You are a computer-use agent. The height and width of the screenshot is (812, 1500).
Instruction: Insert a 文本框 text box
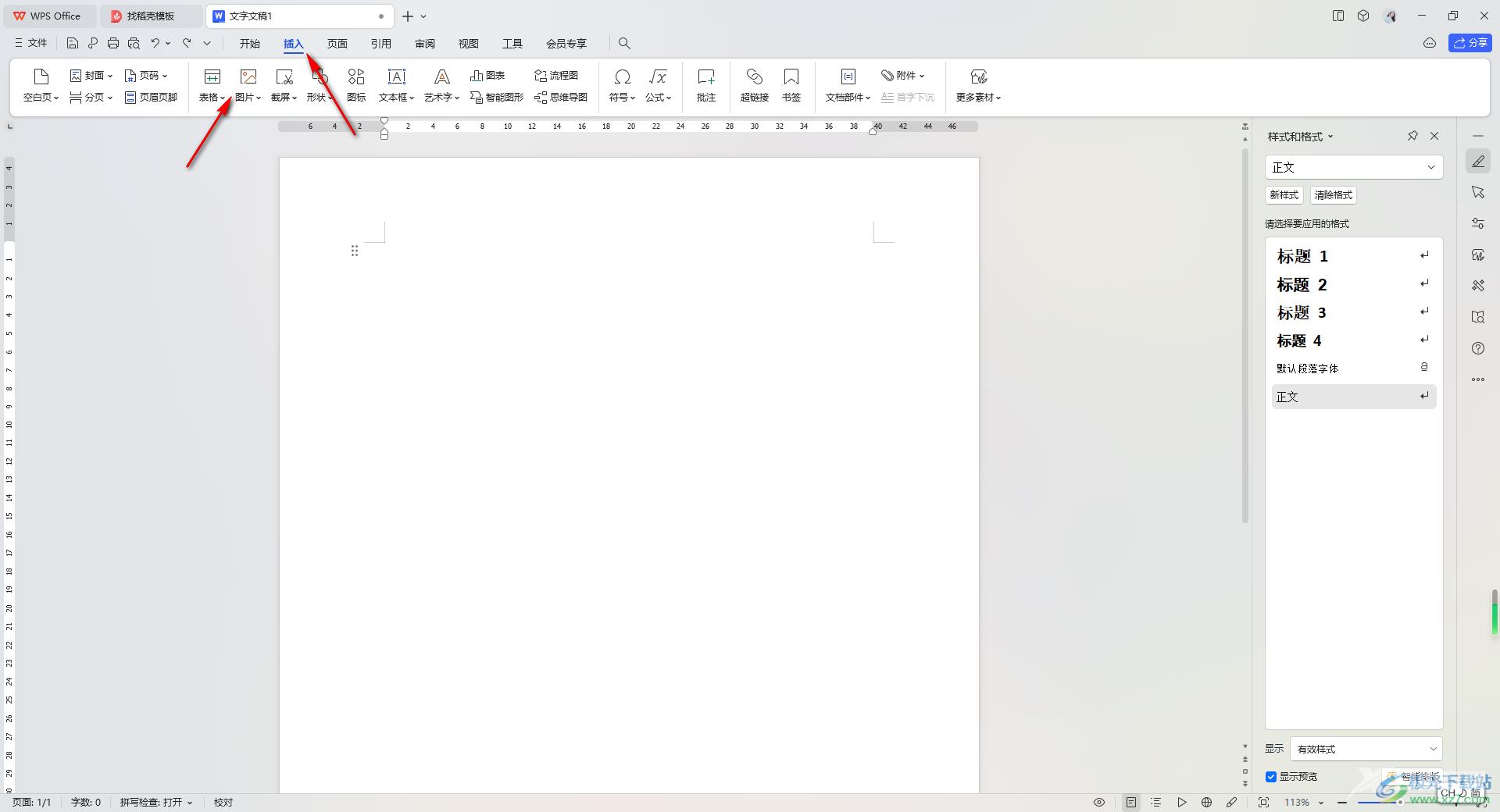pos(396,85)
